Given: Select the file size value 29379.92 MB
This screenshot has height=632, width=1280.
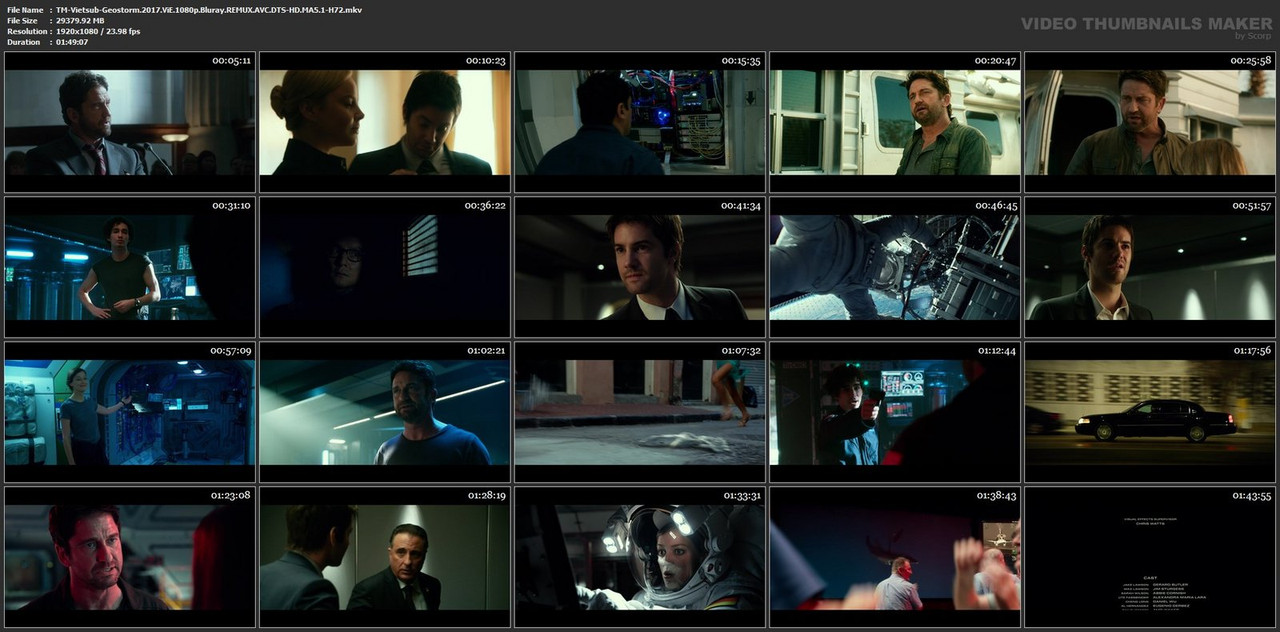Looking at the screenshot, I should (x=80, y=20).
